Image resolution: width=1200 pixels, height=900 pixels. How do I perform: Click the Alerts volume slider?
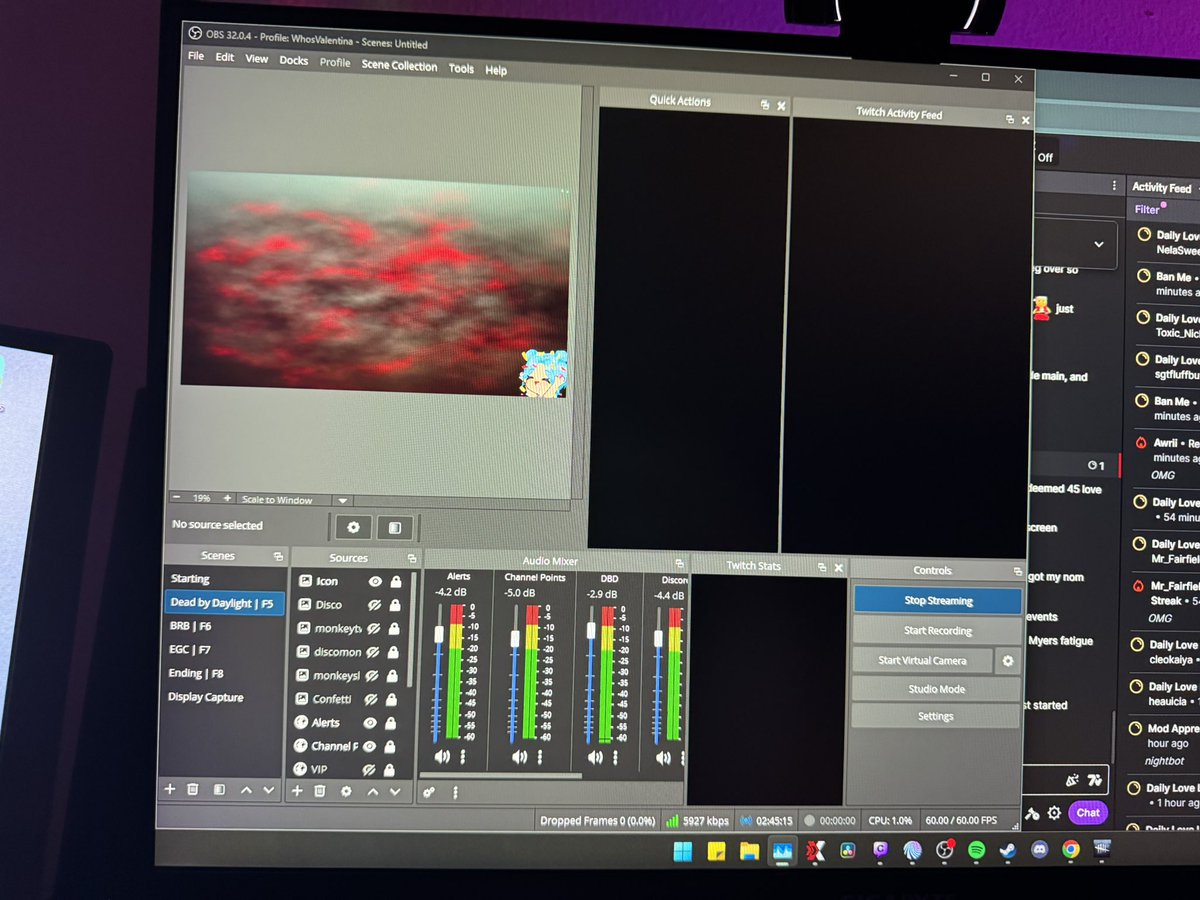(x=439, y=673)
